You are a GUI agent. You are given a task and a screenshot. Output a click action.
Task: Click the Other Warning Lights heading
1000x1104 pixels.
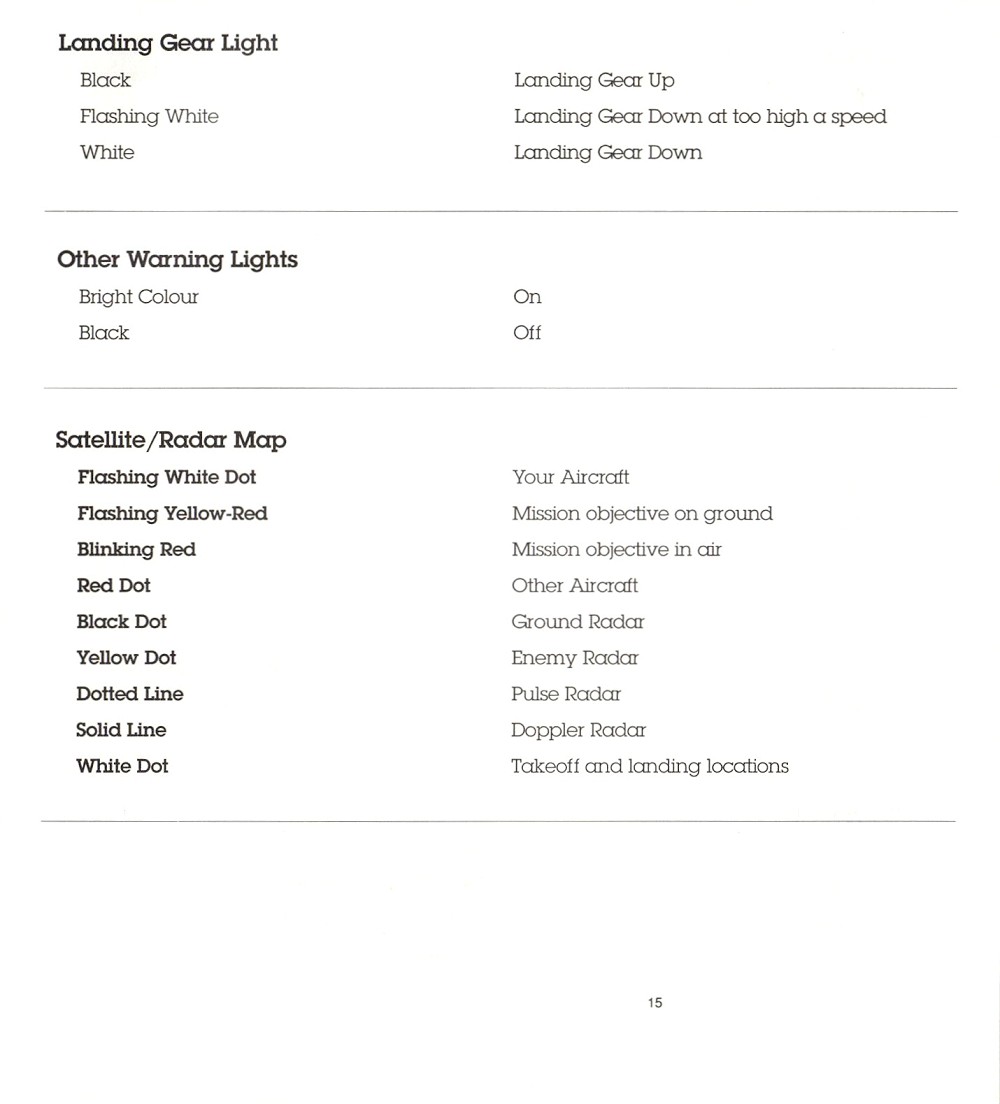[x=177, y=260]
